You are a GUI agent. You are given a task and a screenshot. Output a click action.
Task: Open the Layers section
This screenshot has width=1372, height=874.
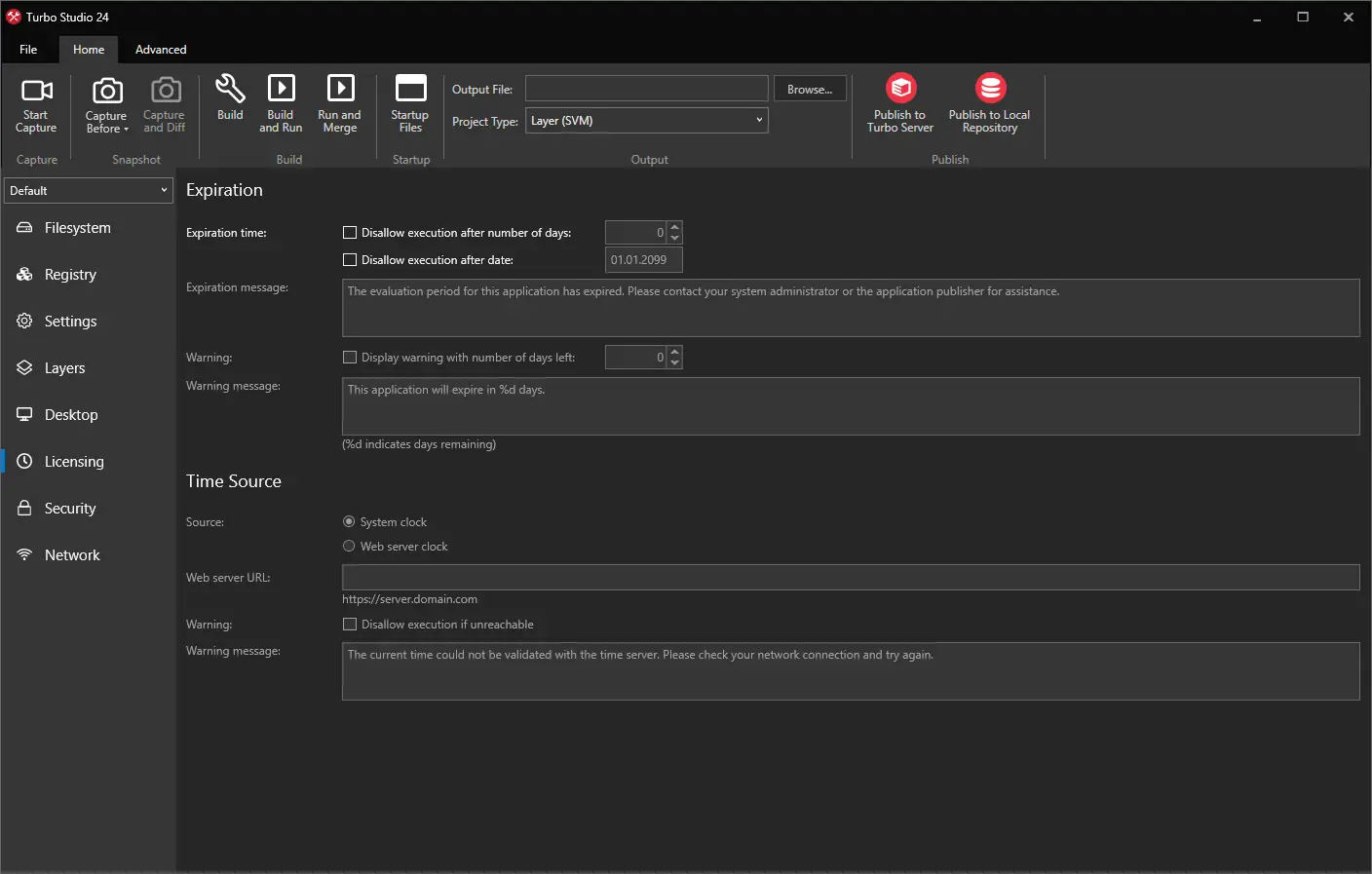click(89, 368)
